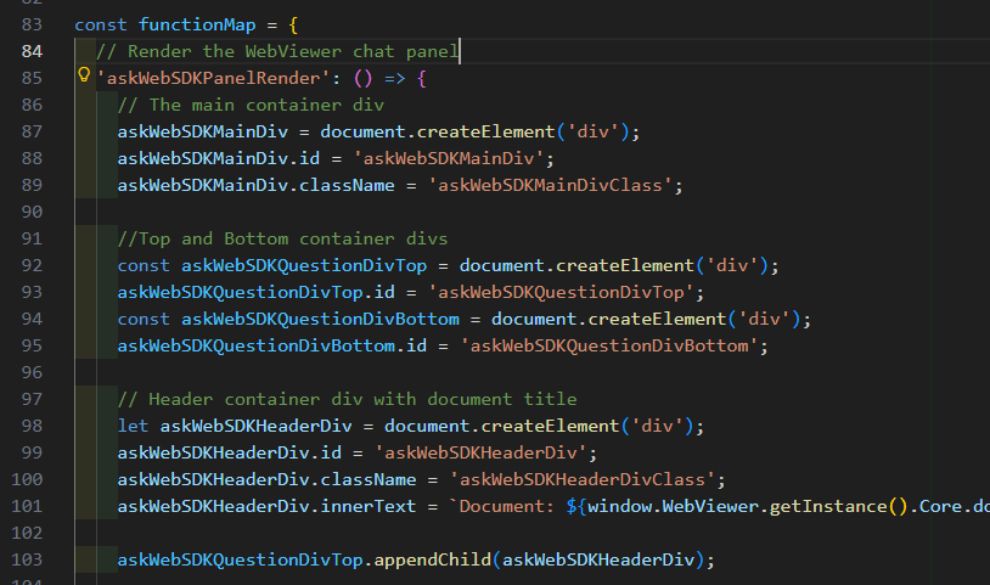Click line number 83 in gutter
The image size is (990, 585).
coord(32,25)
